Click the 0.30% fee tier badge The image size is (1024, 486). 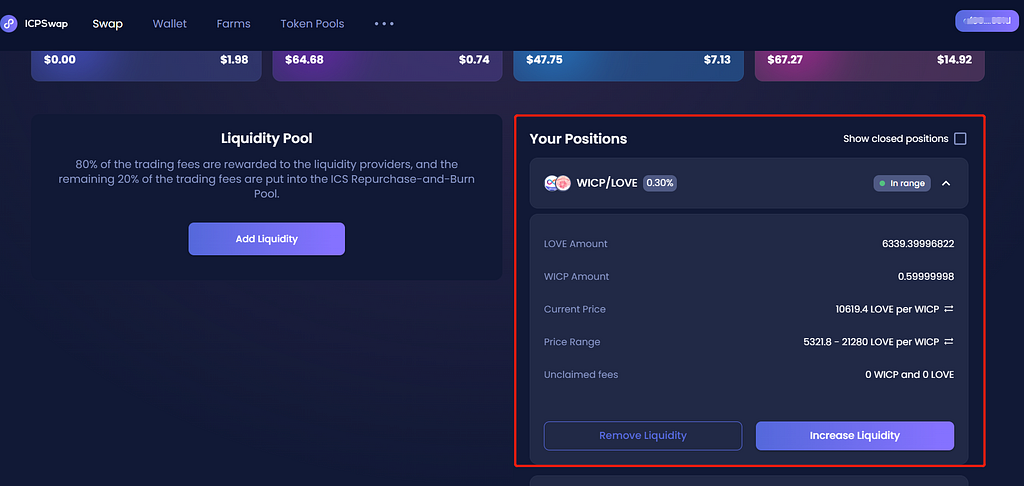[660, 184]
